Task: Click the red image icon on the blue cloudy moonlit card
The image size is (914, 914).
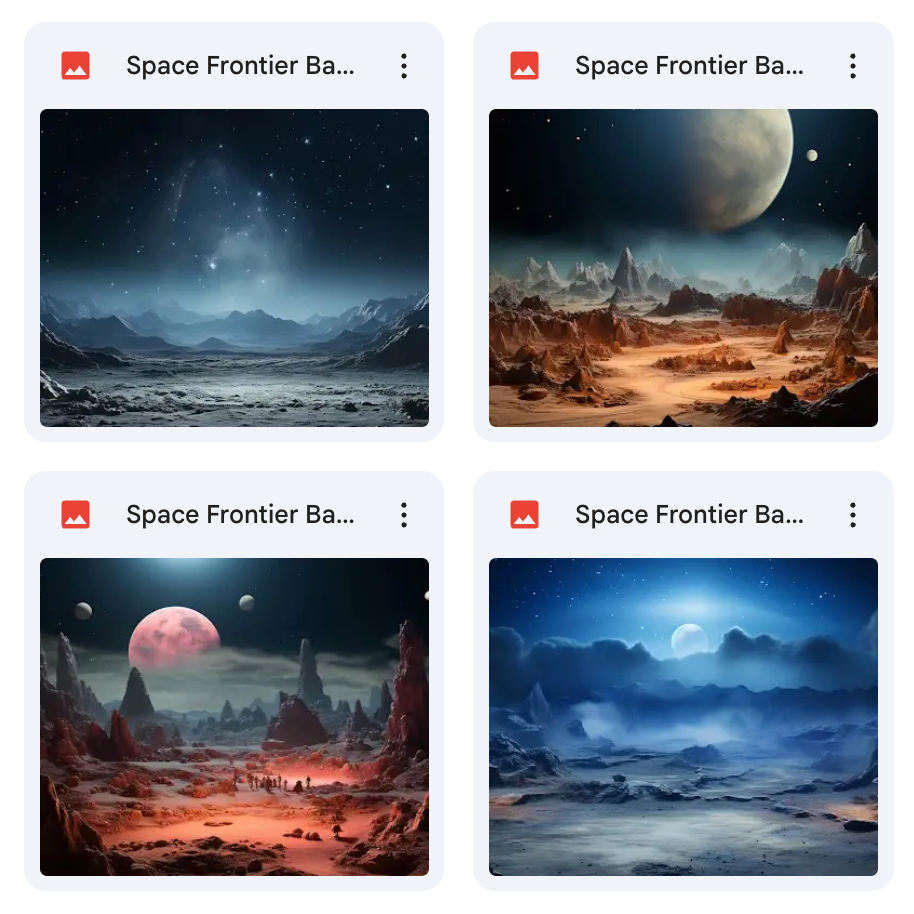Action: point(525,514)
